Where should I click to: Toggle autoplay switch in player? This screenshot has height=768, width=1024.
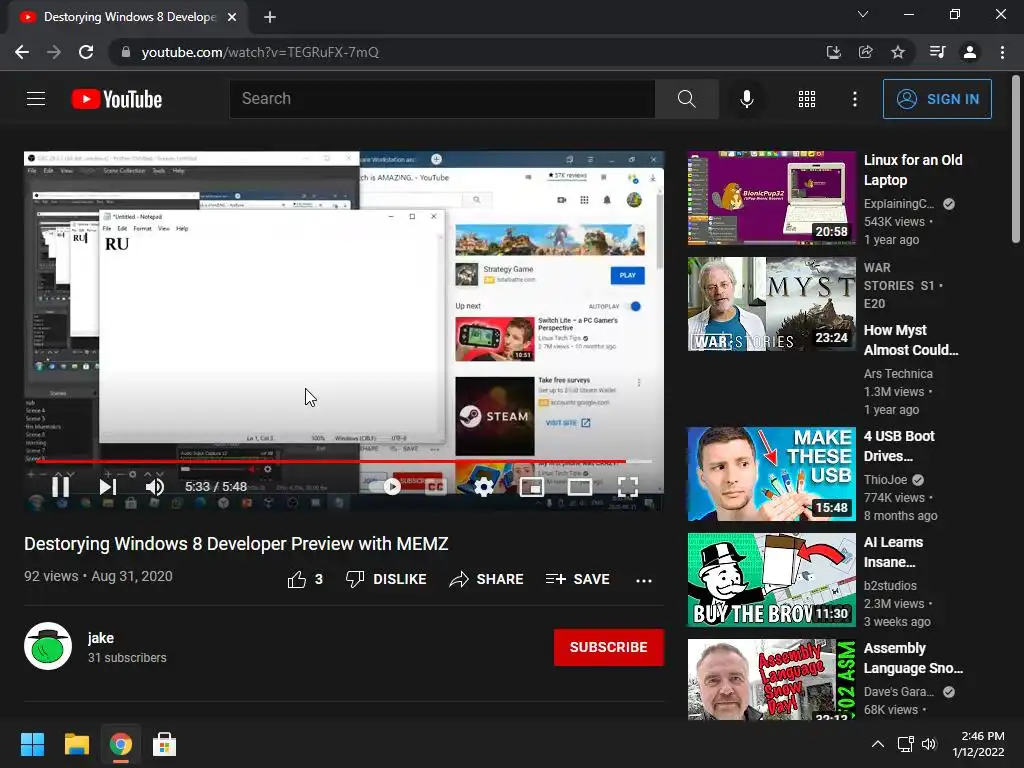(385, 487)
